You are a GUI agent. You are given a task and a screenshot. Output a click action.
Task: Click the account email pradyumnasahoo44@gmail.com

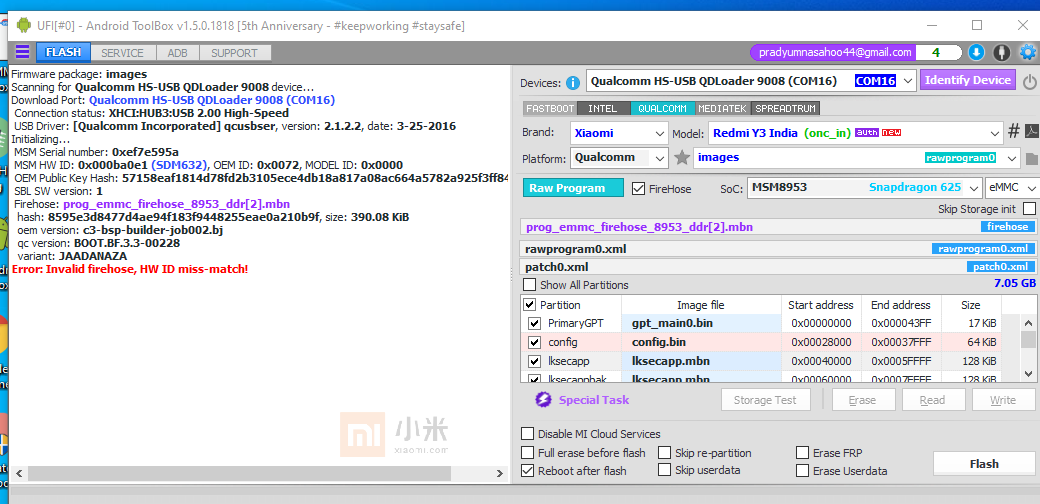[834, 52]
